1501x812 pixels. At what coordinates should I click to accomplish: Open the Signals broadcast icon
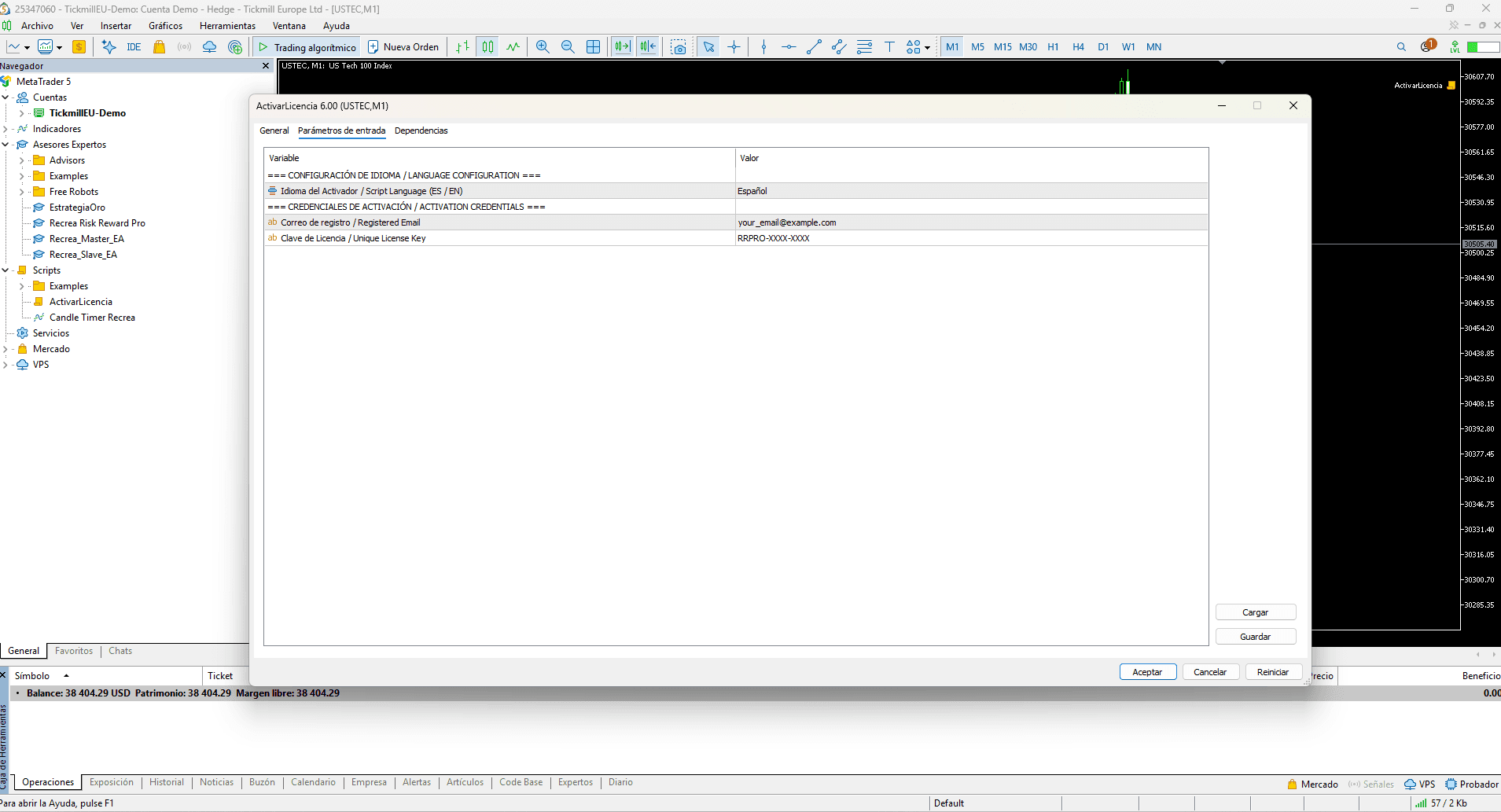click(x=185, y=47)
